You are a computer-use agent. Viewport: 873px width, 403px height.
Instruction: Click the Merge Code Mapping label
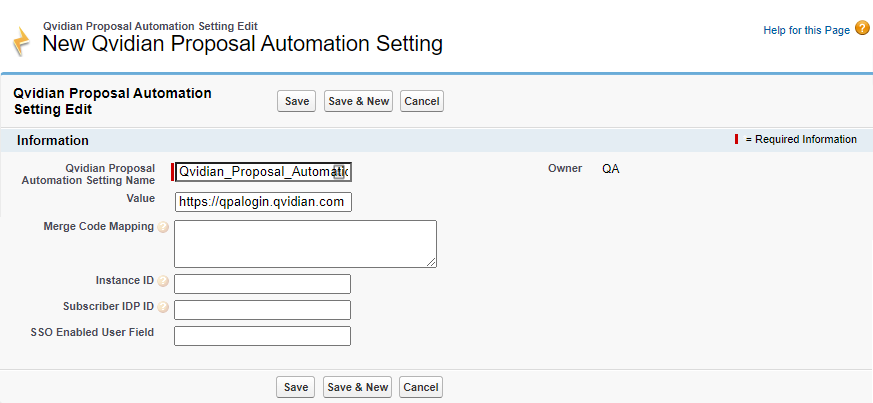coord(99,227)
